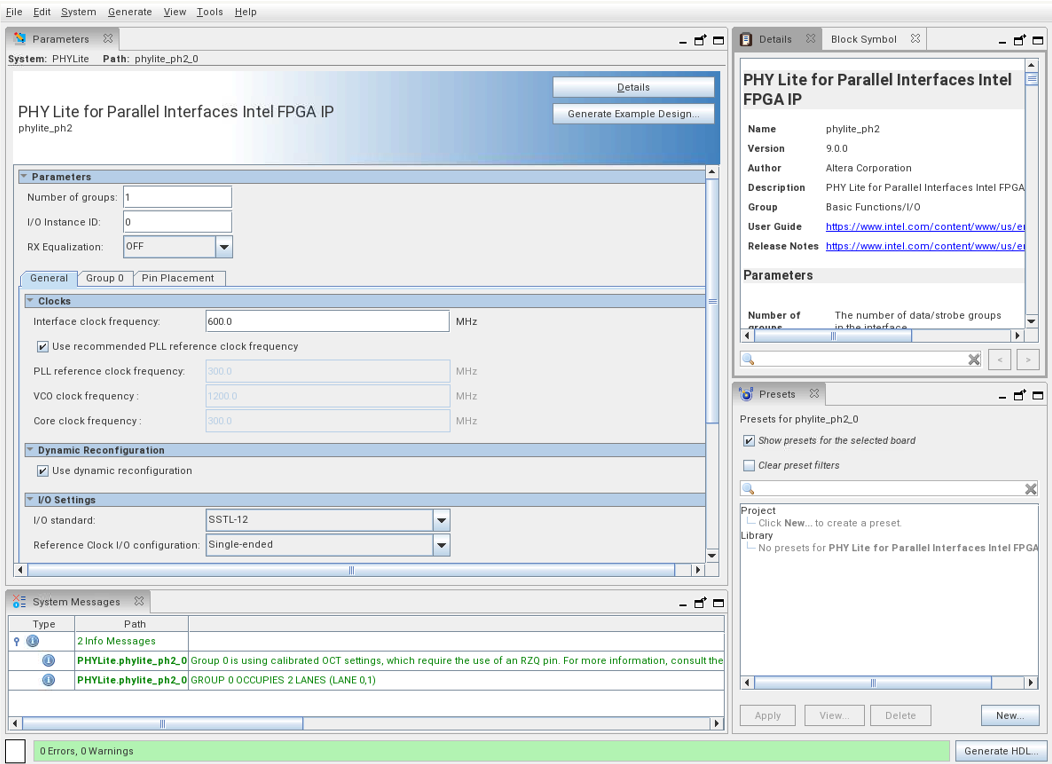
Task: Open the I/O standard dropdown
Action: (x=441, y=520)
